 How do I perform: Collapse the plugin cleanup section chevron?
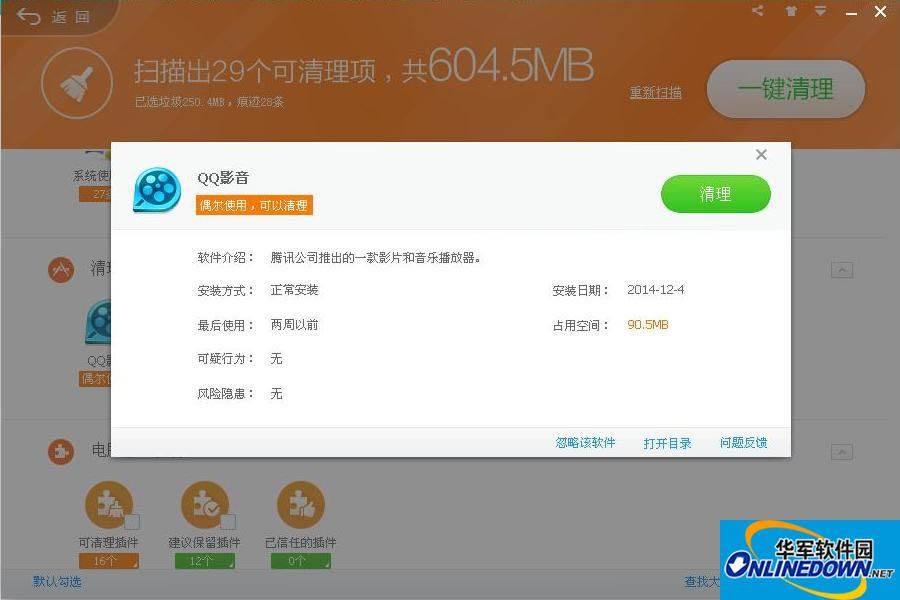coord(842,452)
